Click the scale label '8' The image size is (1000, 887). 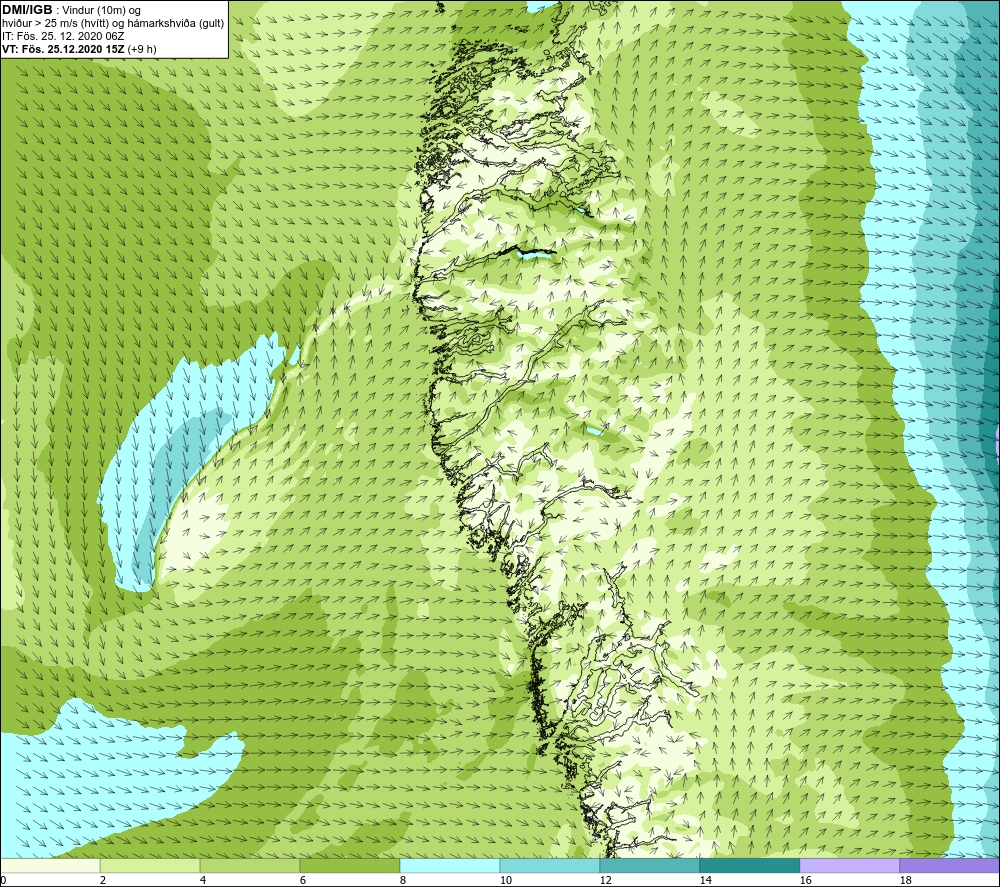point(403,881)
